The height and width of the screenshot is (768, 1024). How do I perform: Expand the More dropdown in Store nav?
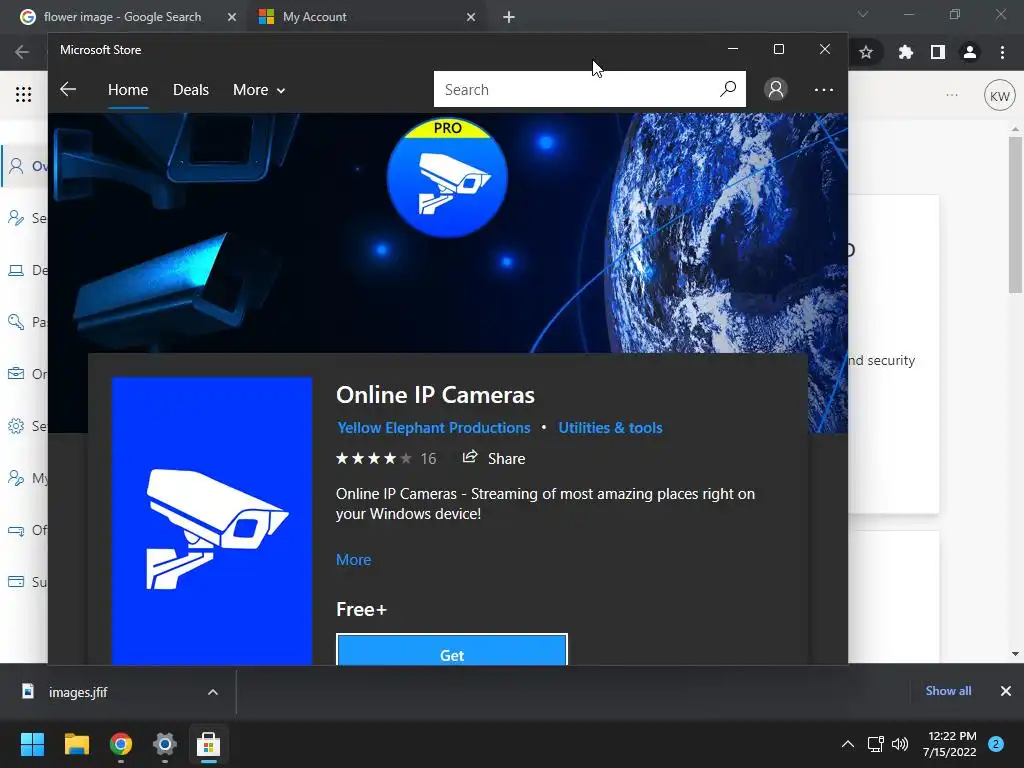(259, 89)
